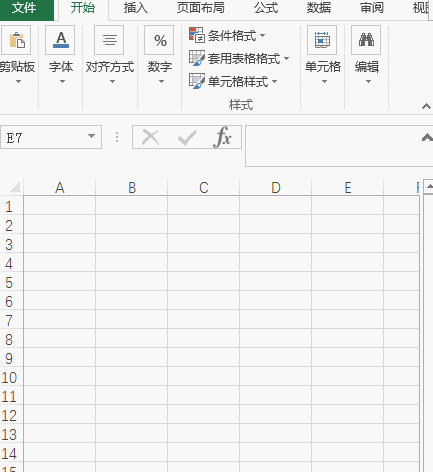Image resolution: width=433 pixels, height=472 pixels.
Task: Expand the 字体 group dropdown arrow
Action: [x=62, y=82]
